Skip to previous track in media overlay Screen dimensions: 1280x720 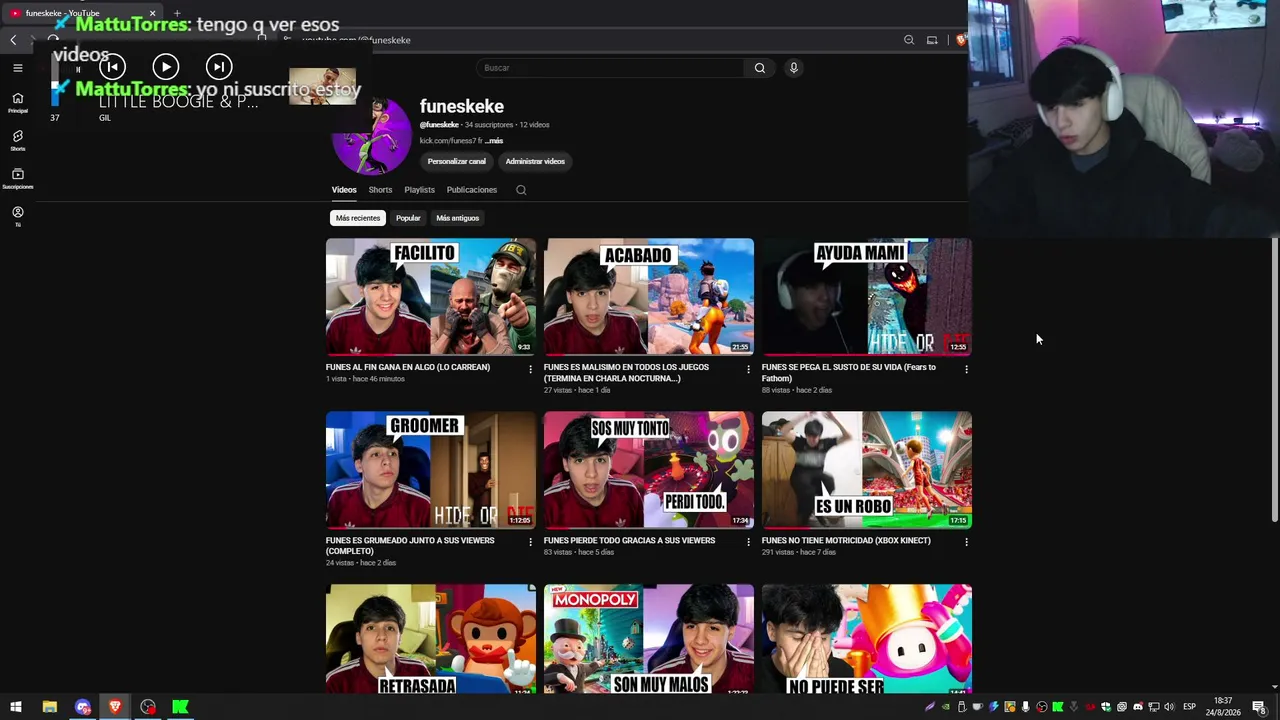click(112, 67)
